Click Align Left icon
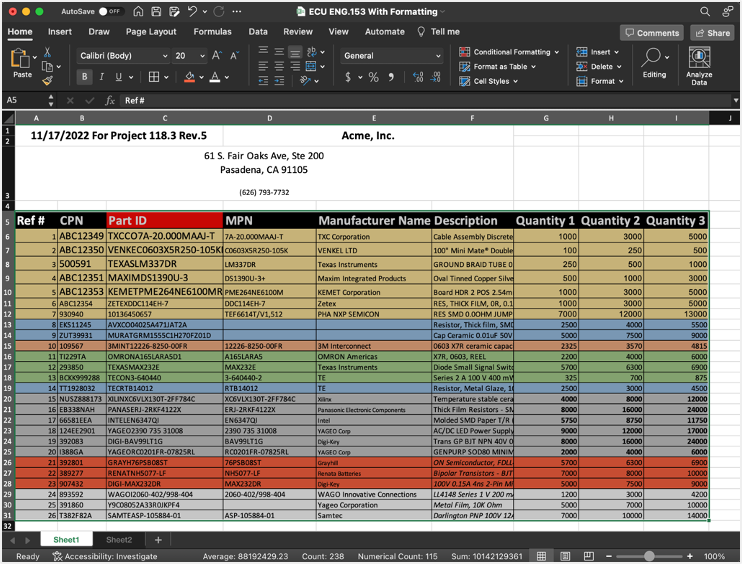Viewport: 742px width, 564px height. [x=264, y=66]
